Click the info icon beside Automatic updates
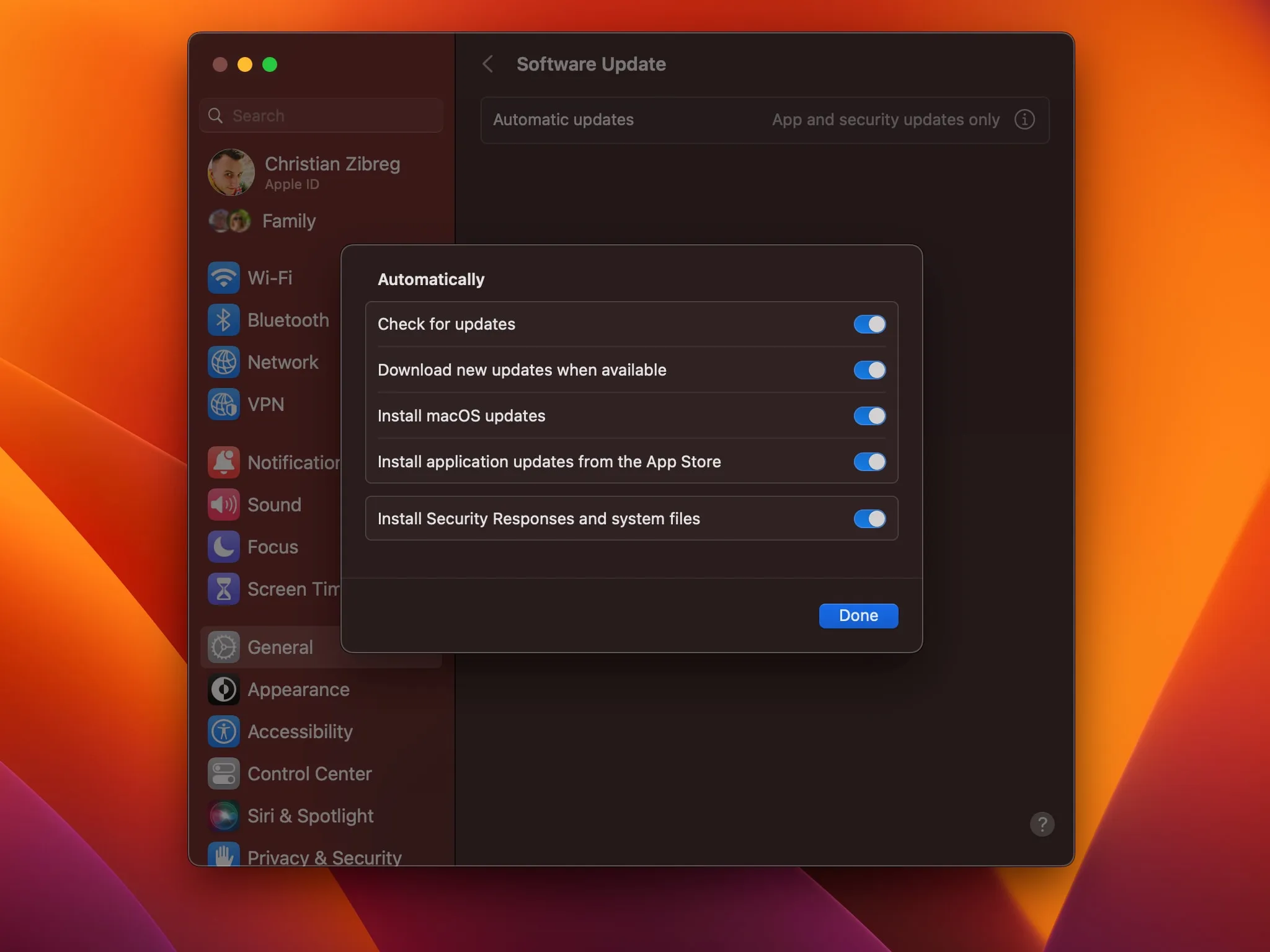This screenshot has width=1270, height=952. click(x=1024, y=119)
